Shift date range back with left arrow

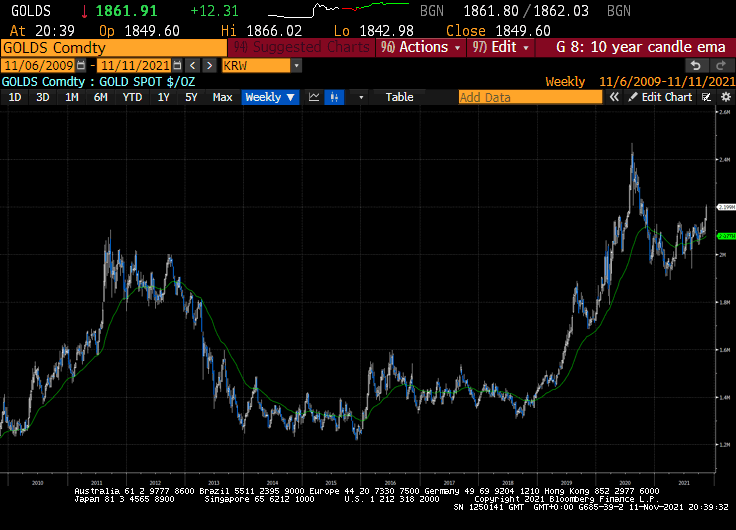coord(192,66)
